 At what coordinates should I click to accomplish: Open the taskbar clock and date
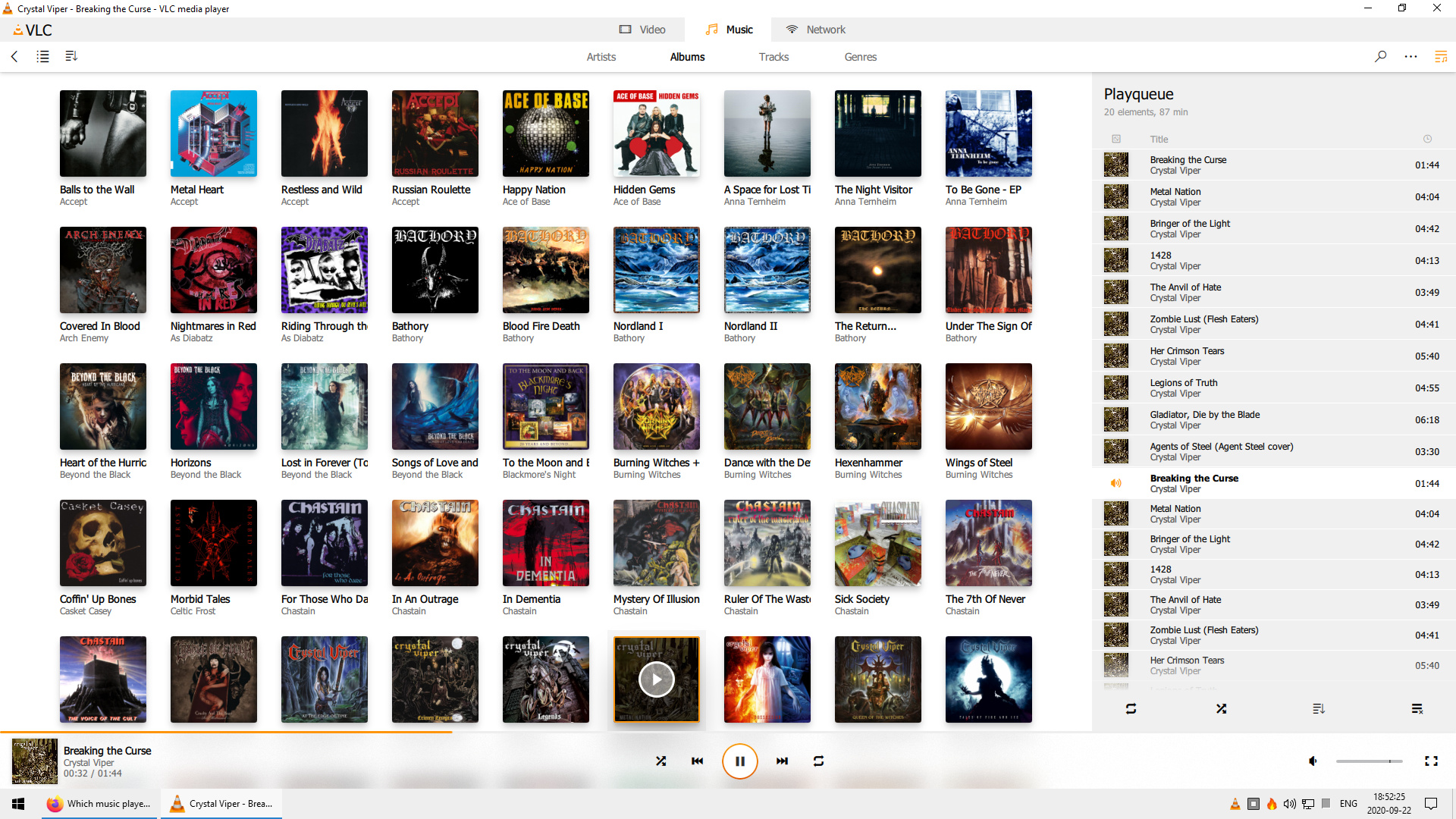coord(1389,803)
